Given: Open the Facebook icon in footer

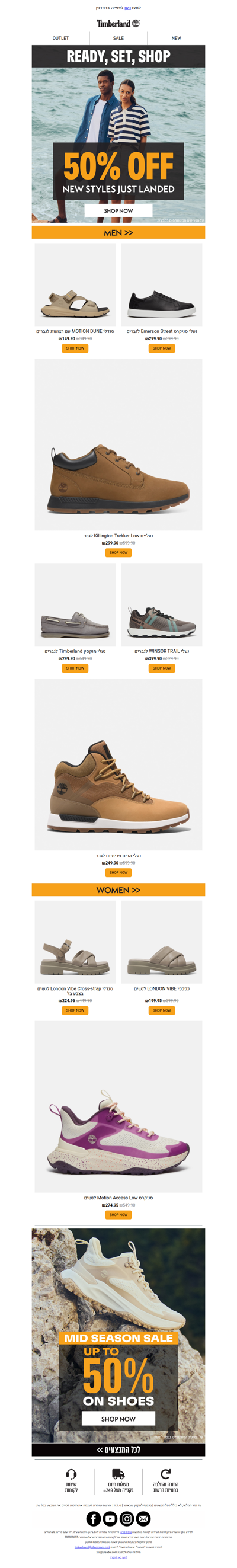Looking at the screenshot, I should click(x=93, y=1518).
